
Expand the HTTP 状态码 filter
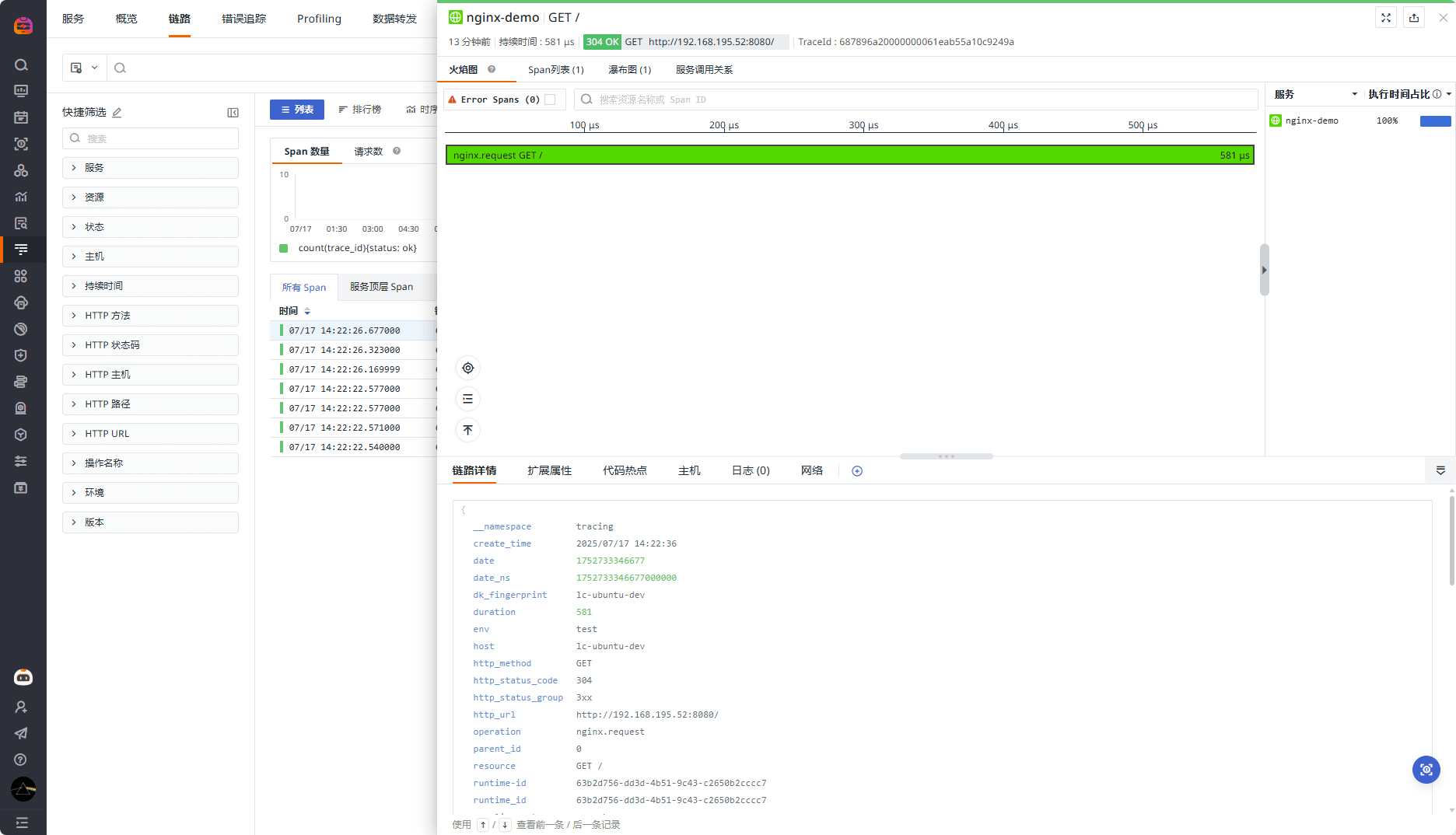point(150,345)
